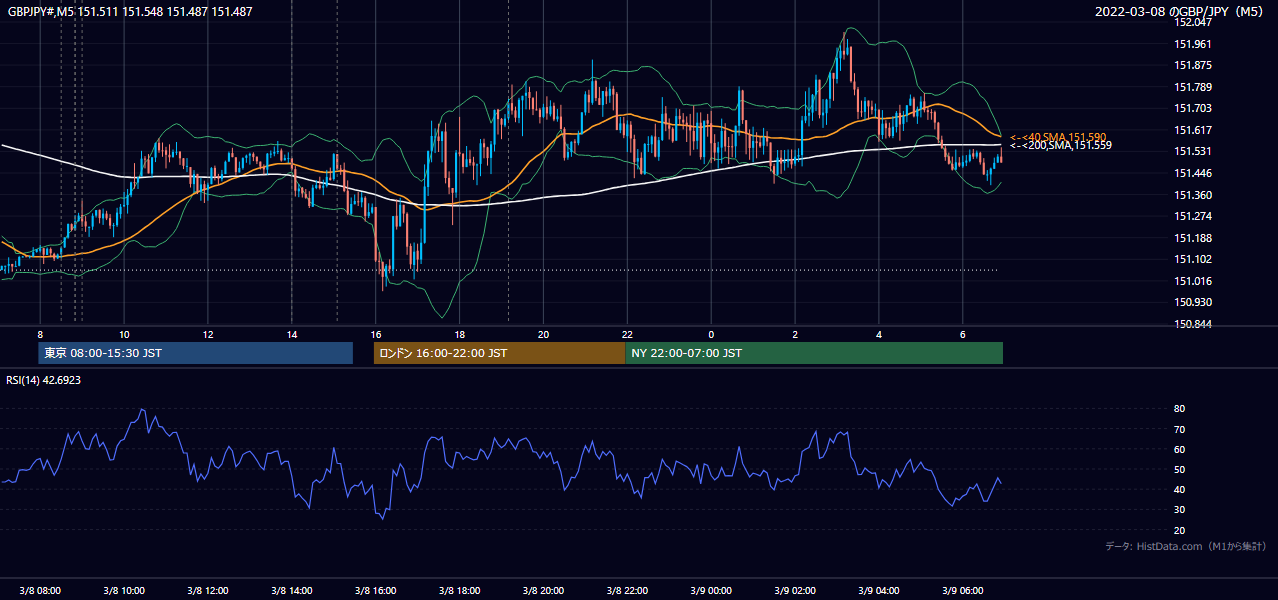This screenshot has height=600, width=1278.
Task: Click the 151.360 price axis label
Action: point(1194,196)
